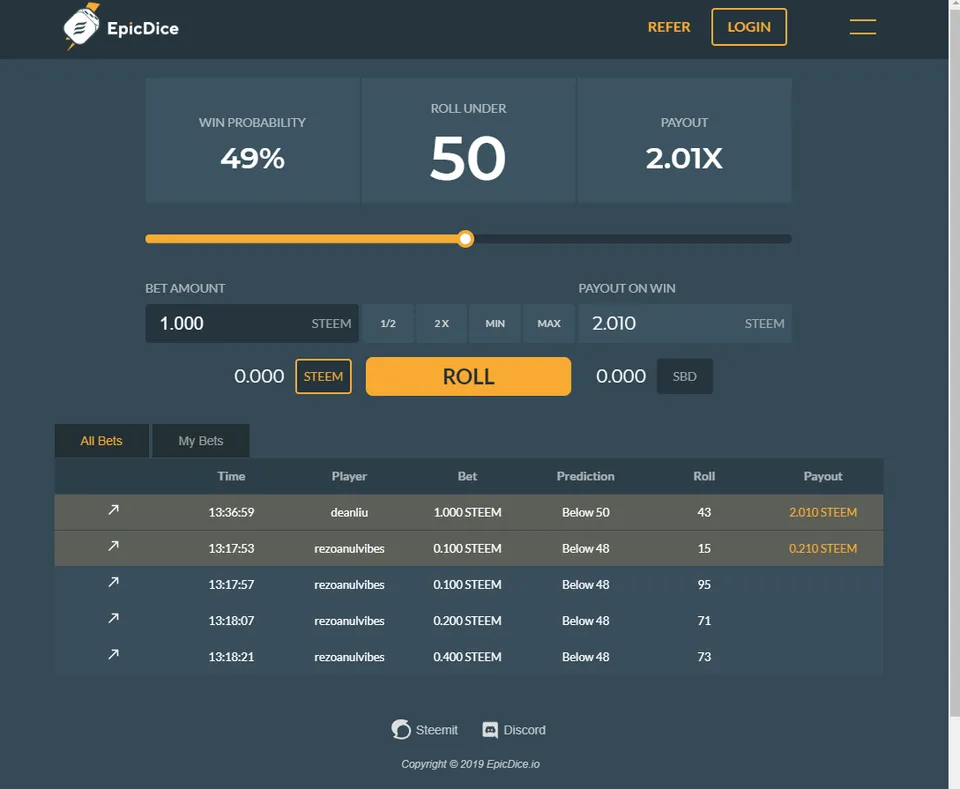Click the dark unfilled part of the slider track
The image size is (960, 789).
[x=633, y=239]
